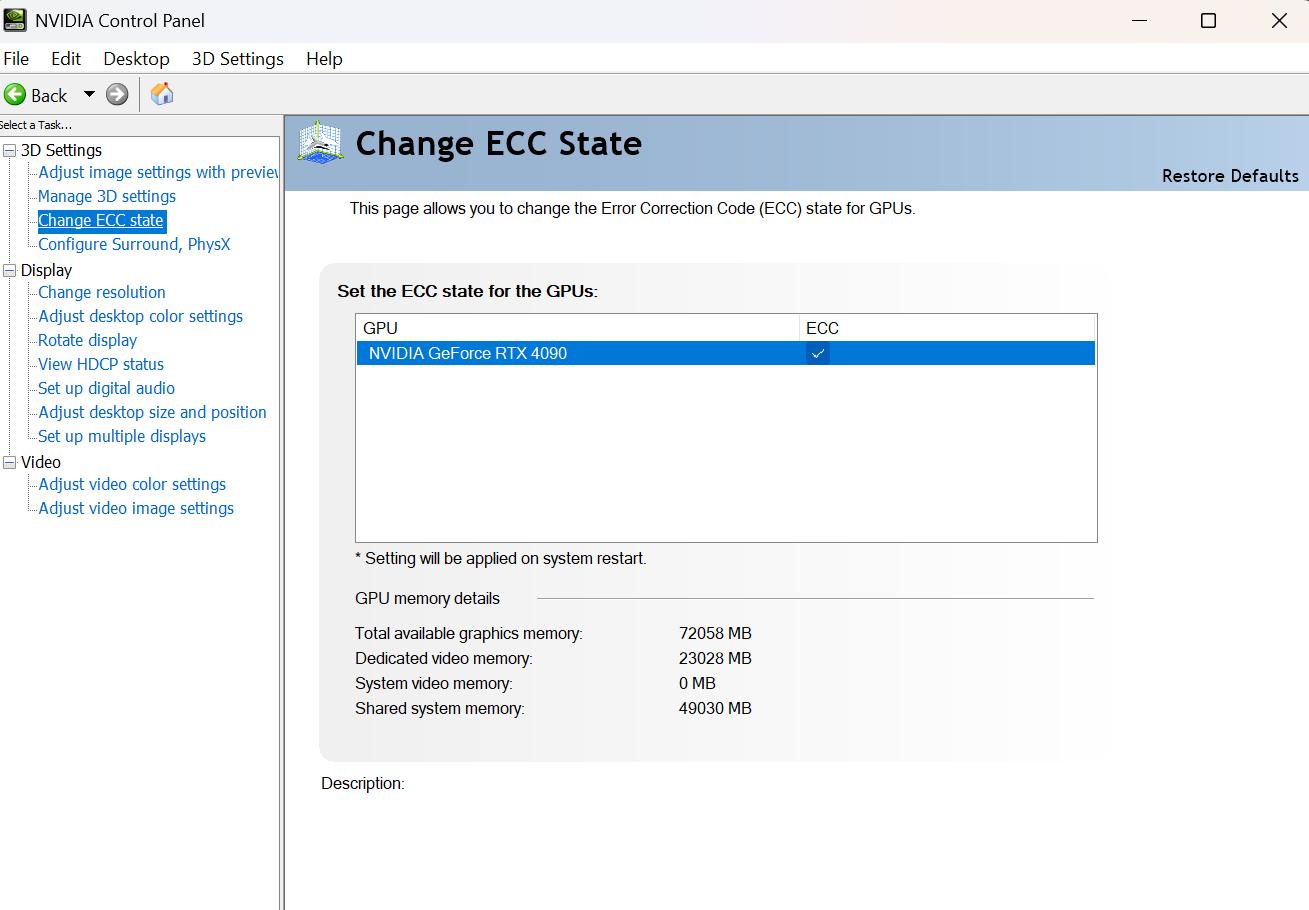Open Change resolution
The width and height of the screenshot is (1309, 910).
coord(102,292)
